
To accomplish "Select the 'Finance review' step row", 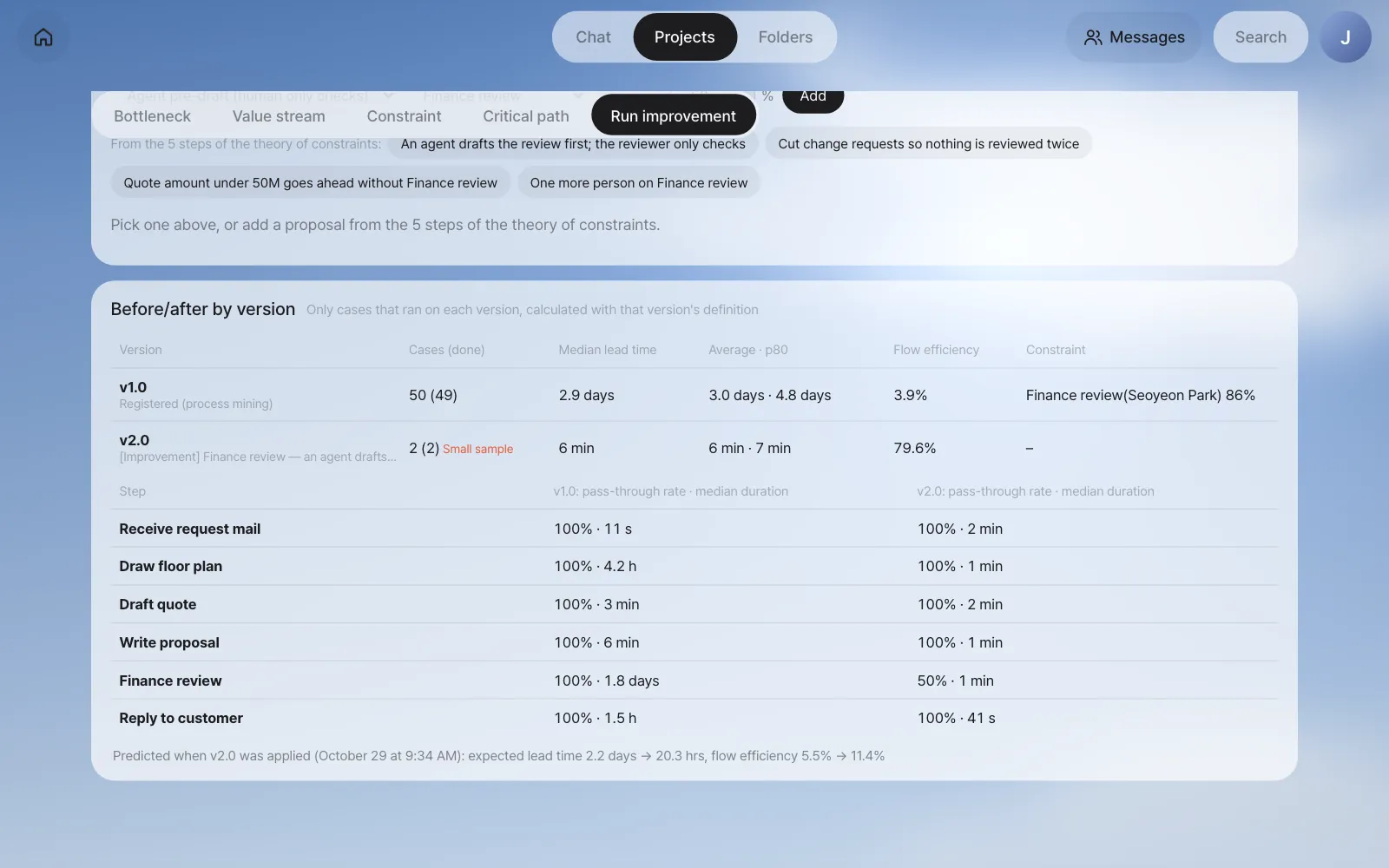I will pos(694,681).
